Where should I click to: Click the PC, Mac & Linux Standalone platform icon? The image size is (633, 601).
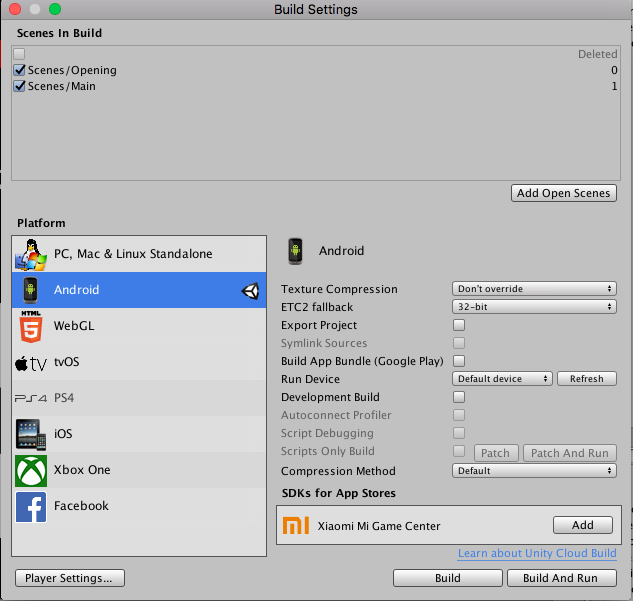[31, 254]
